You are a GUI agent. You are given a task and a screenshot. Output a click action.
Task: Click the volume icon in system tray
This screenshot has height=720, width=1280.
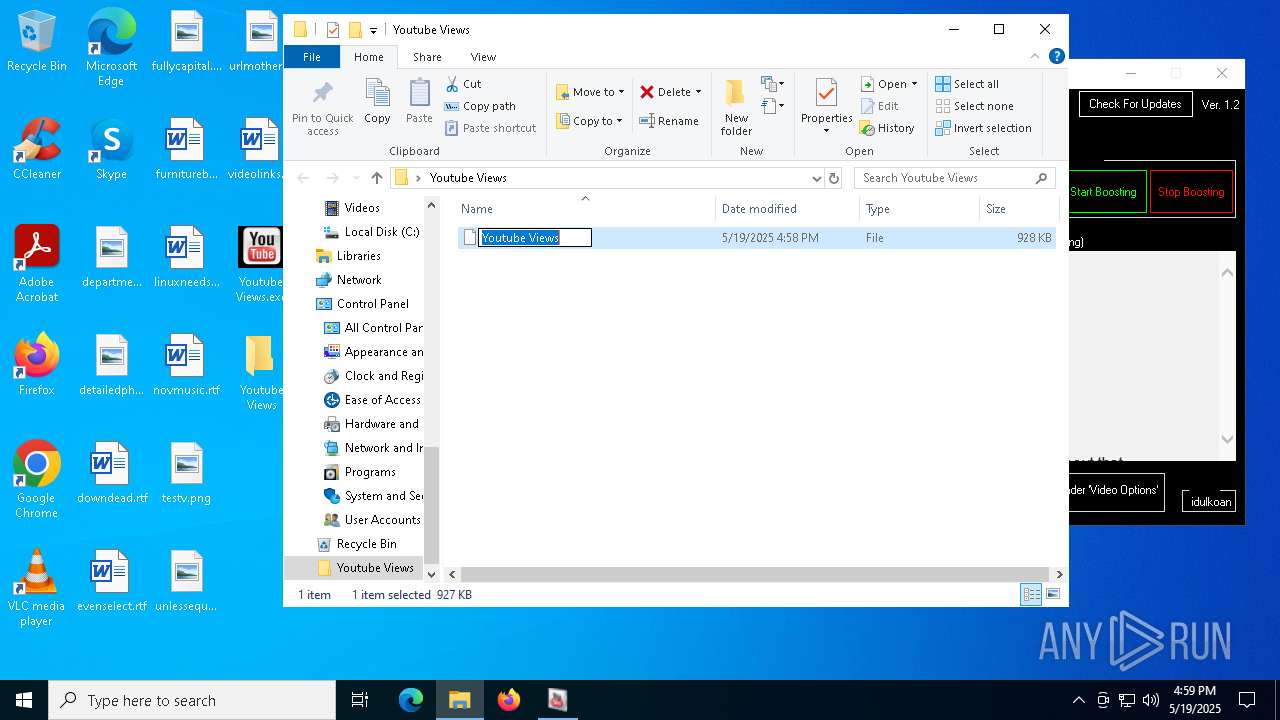click(1151, 700)
